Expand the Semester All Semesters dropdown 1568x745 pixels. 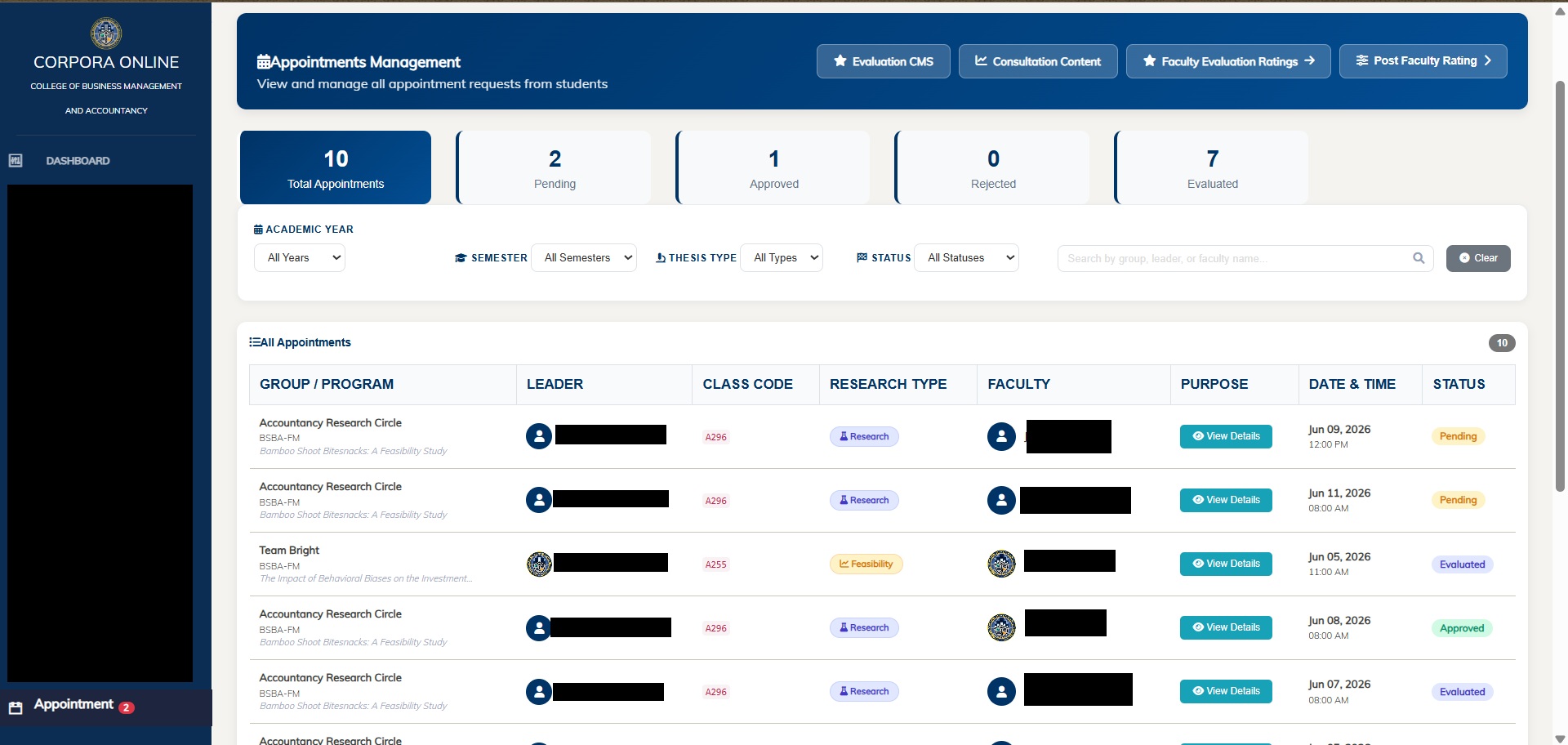[x=584, y=258]
